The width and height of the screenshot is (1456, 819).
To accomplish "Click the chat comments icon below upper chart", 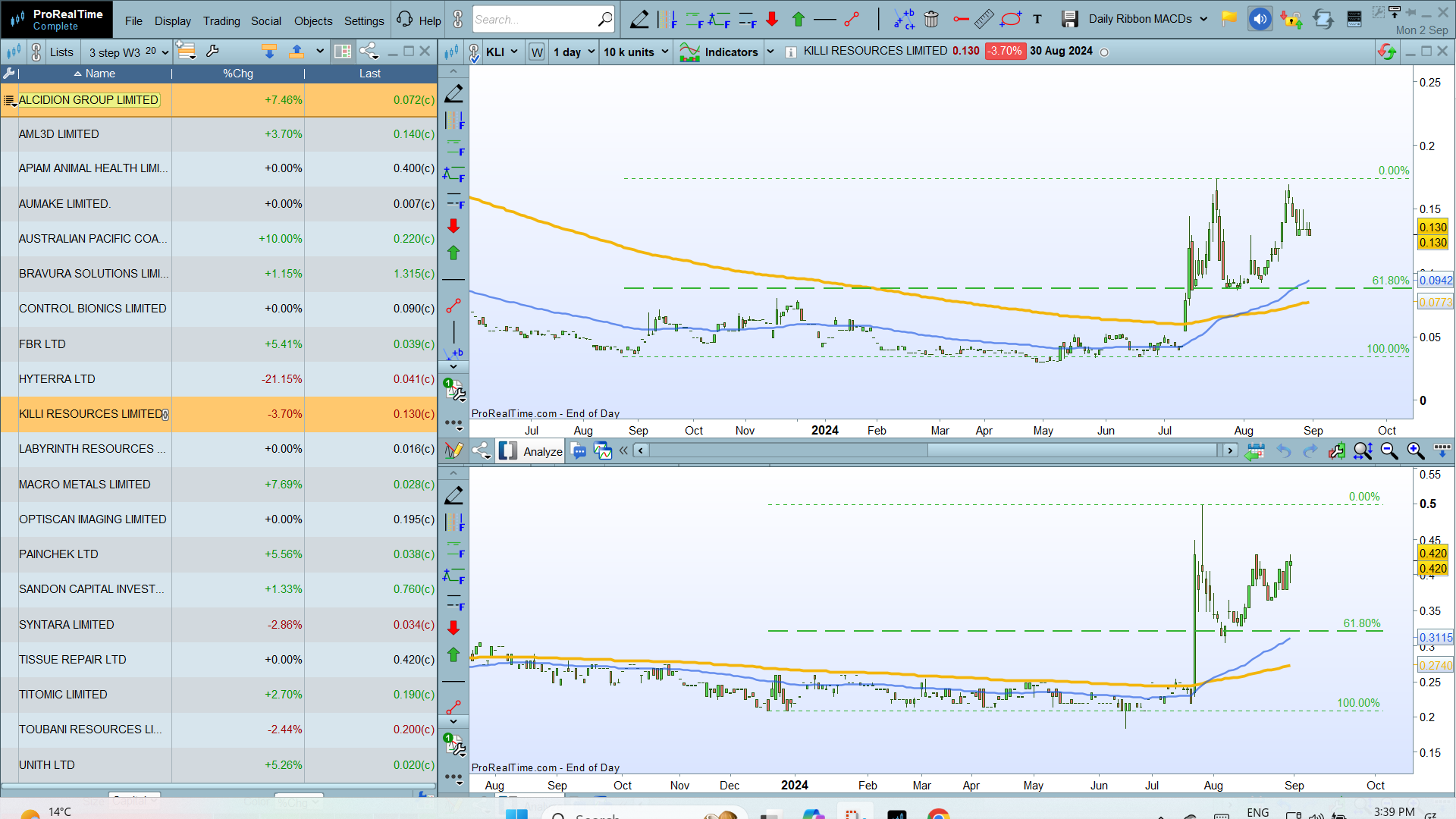I will [x=579, y=451].
